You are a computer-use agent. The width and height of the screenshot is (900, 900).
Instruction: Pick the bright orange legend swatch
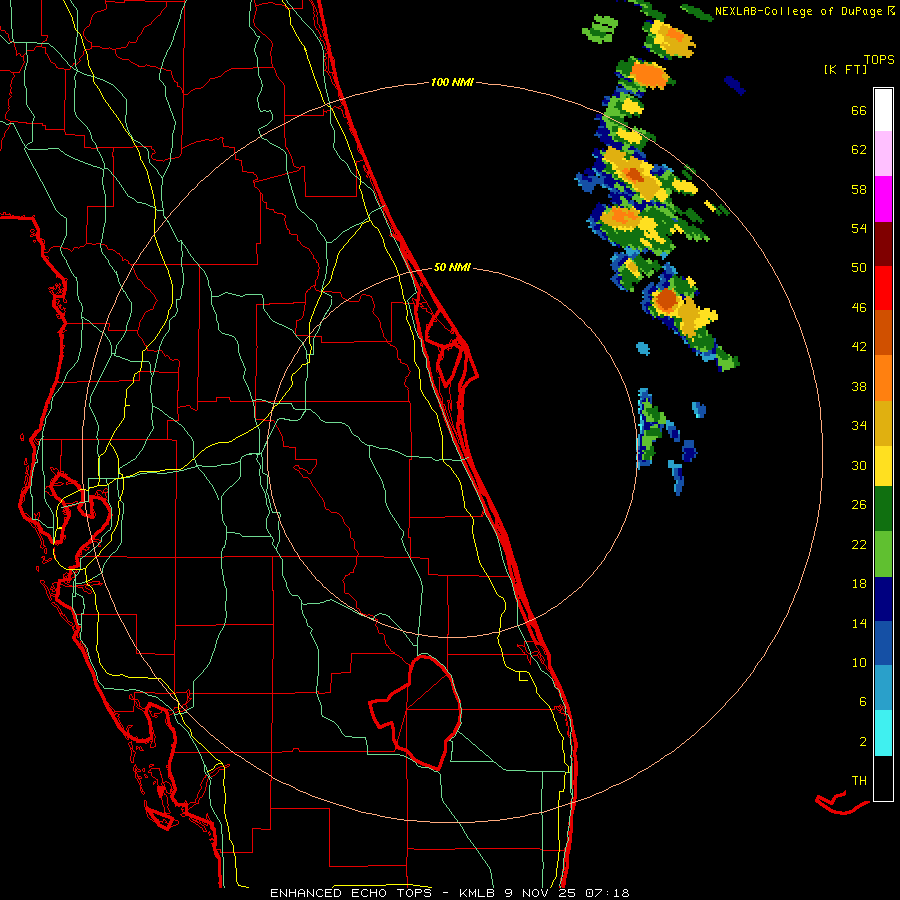pos(883,378)
